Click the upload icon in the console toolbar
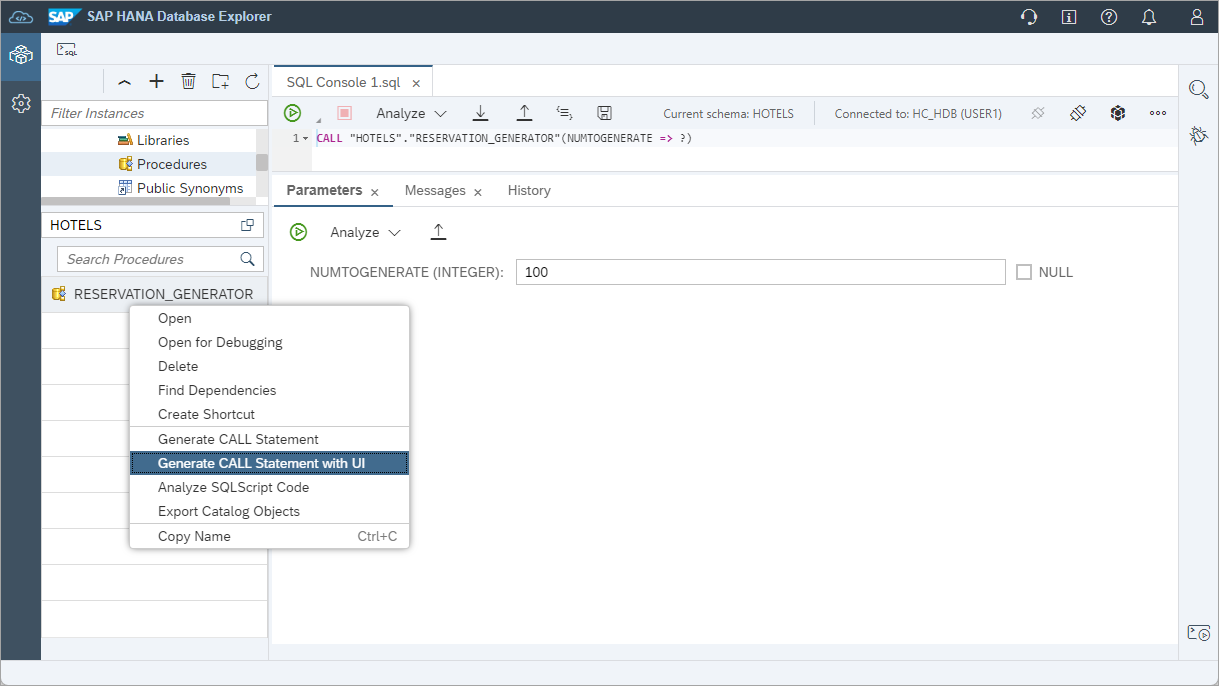 [x=524, y=113]
